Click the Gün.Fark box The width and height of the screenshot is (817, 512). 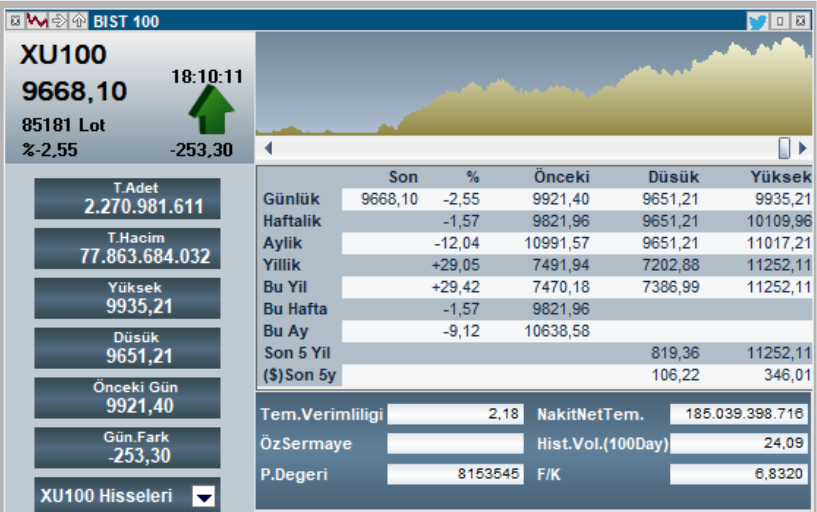click(x=127, y=448)
